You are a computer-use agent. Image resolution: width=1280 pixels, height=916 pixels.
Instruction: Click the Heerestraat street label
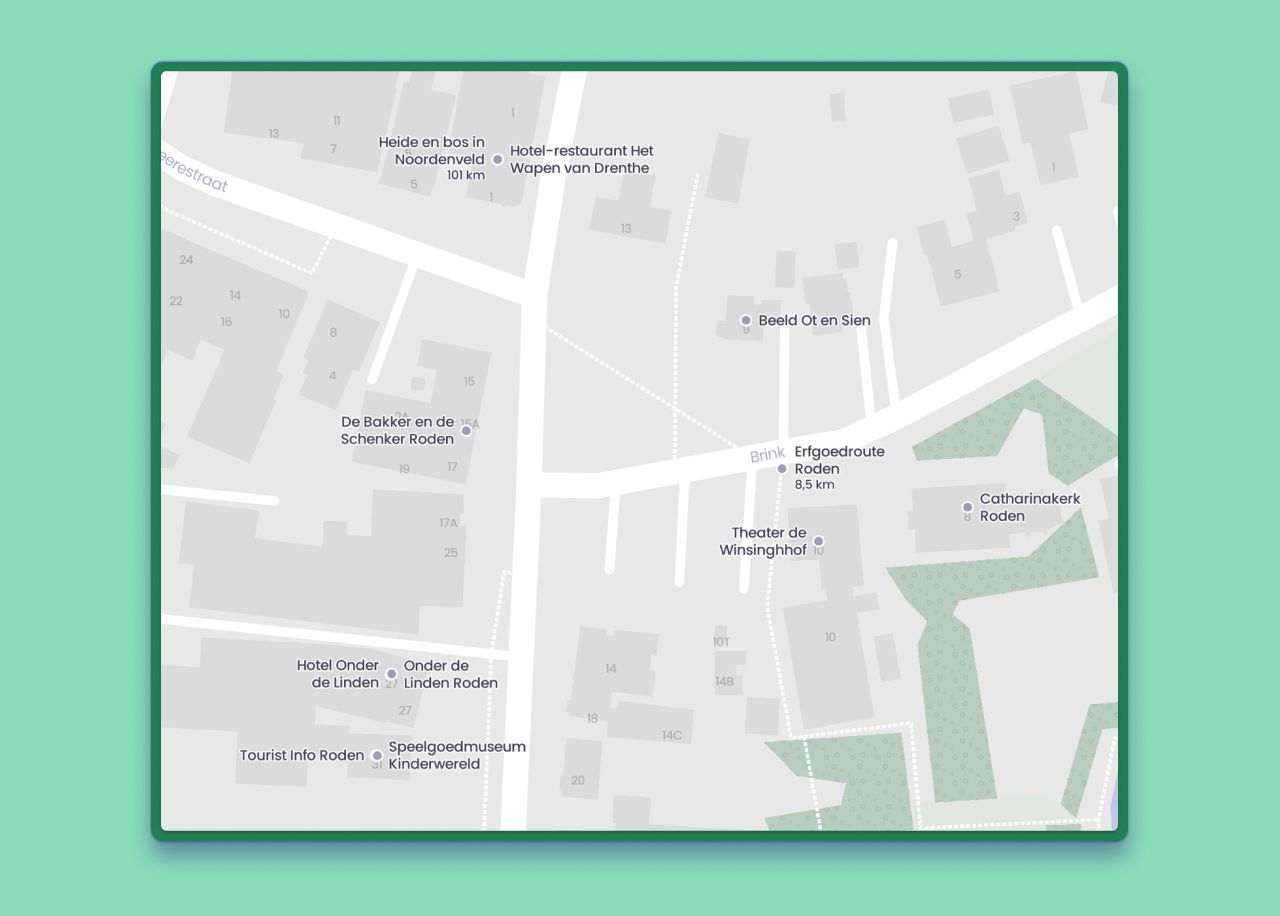coord(195,172)
